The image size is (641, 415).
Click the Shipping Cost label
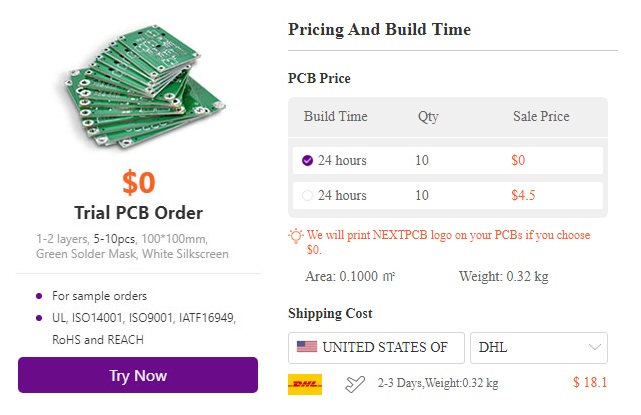tap(330, 313)
